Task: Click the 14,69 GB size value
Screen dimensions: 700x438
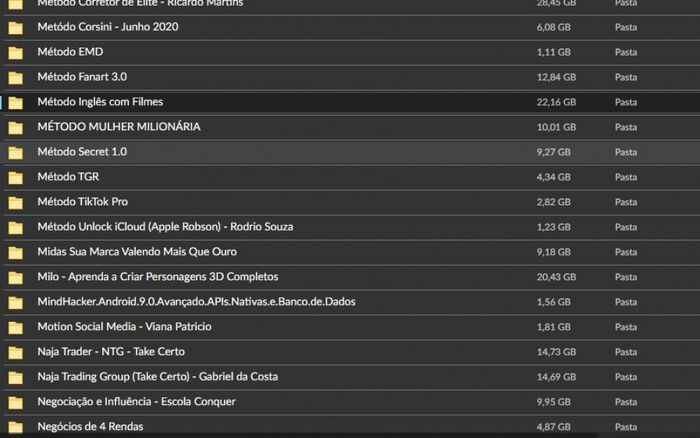Action: (x=556, y=377)
